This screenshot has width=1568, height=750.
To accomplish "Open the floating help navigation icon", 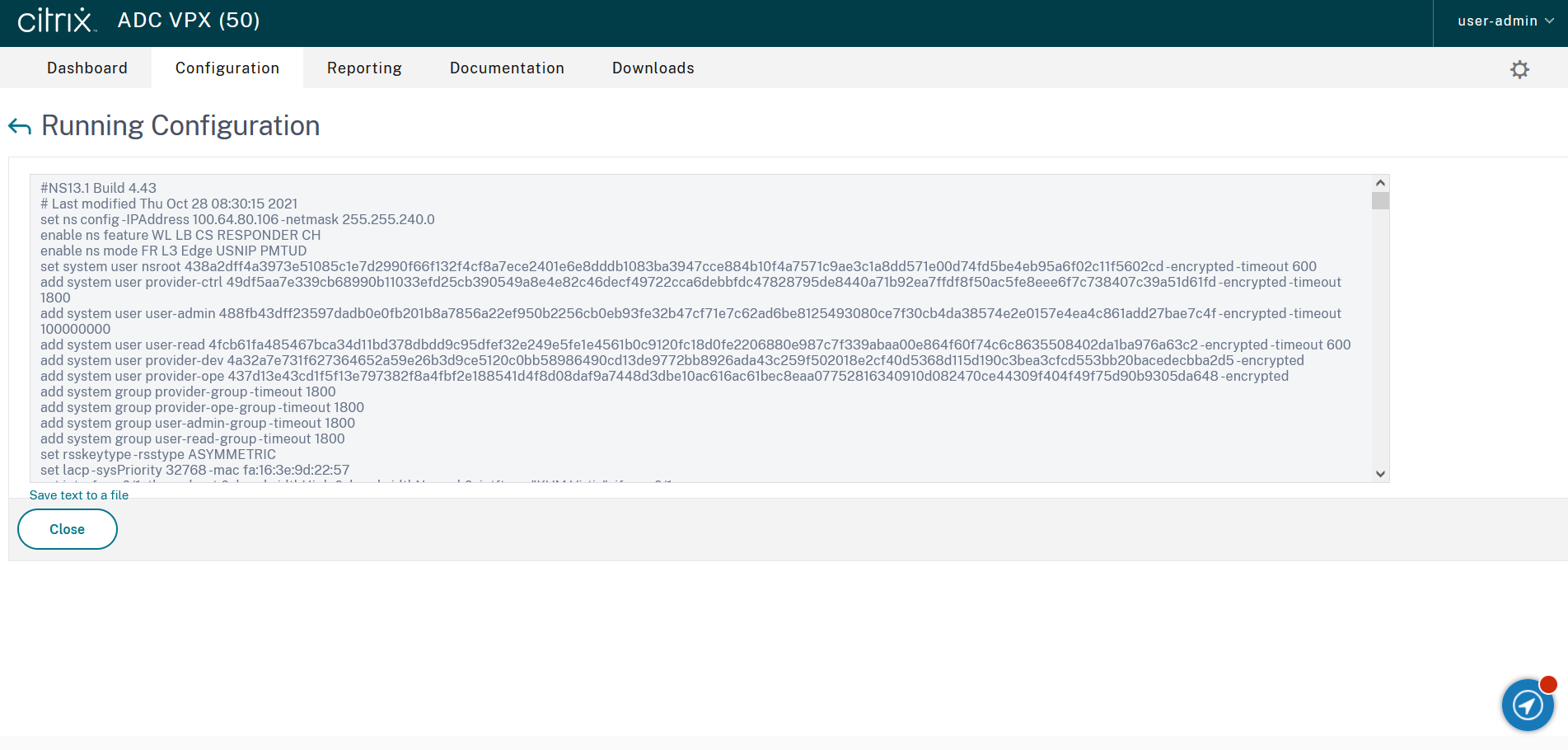I will tap(1528, 705).
